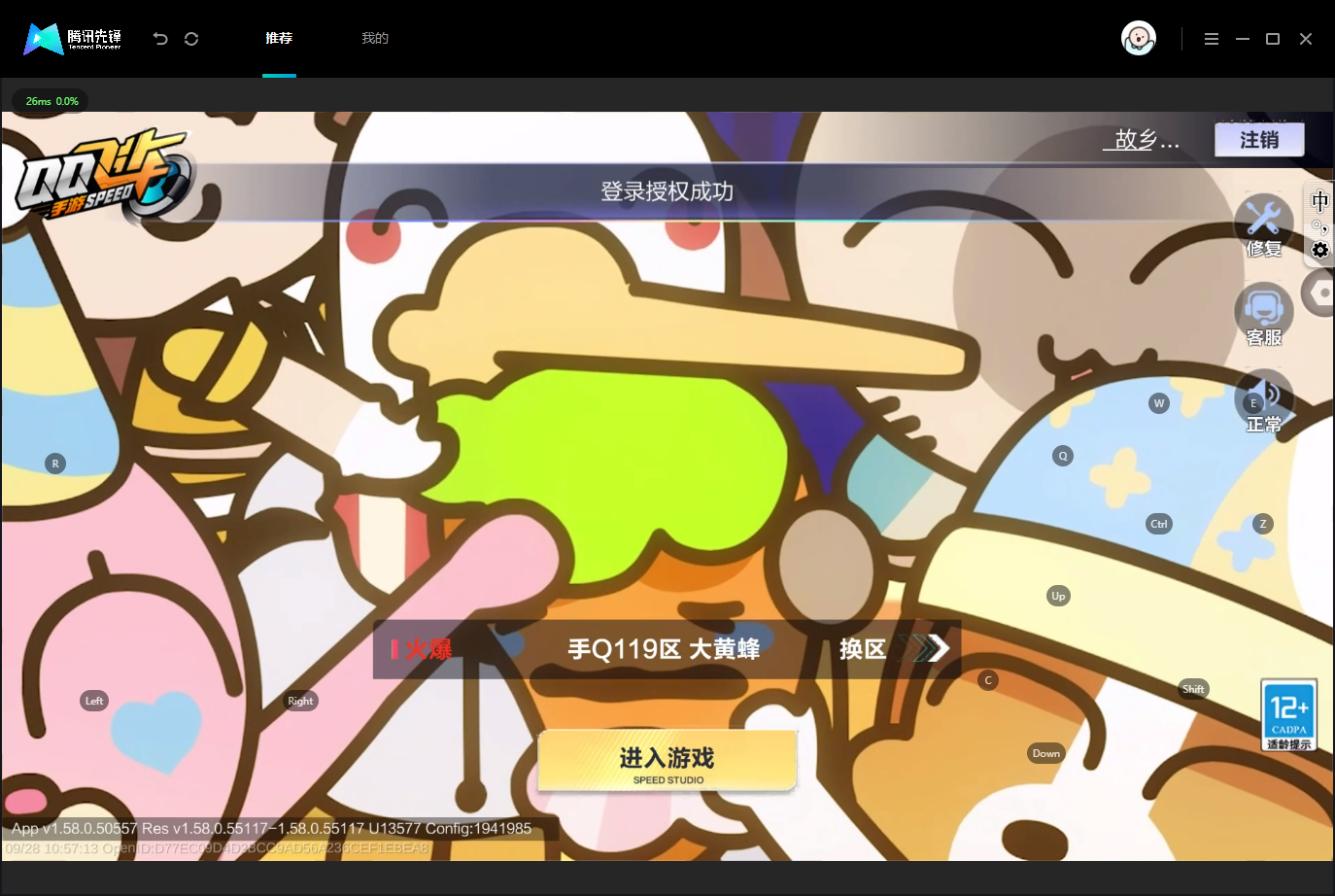Toggle the input method punctuation mode icon
Image resolution: width=1335 pixels, height=896 pixels.
(x=1319, y=226)
